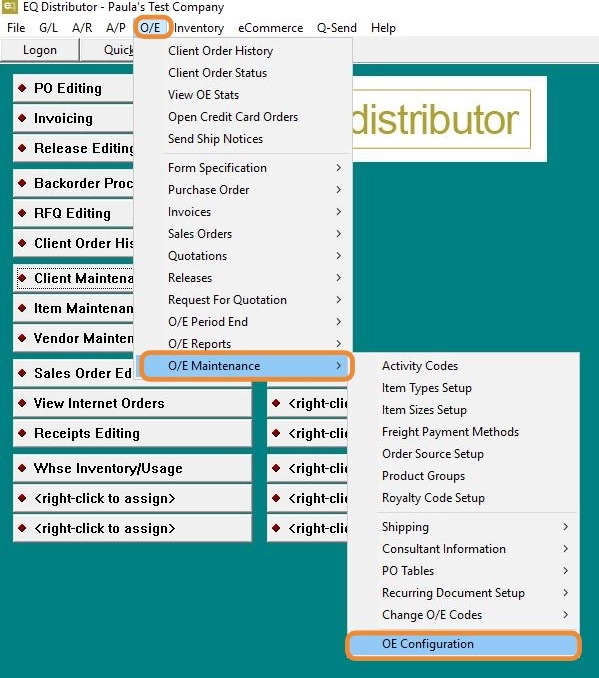Screen dimensions: 599x678
Task: Click the Invoicing shortcut button
Action: click(x=74, y=118)
